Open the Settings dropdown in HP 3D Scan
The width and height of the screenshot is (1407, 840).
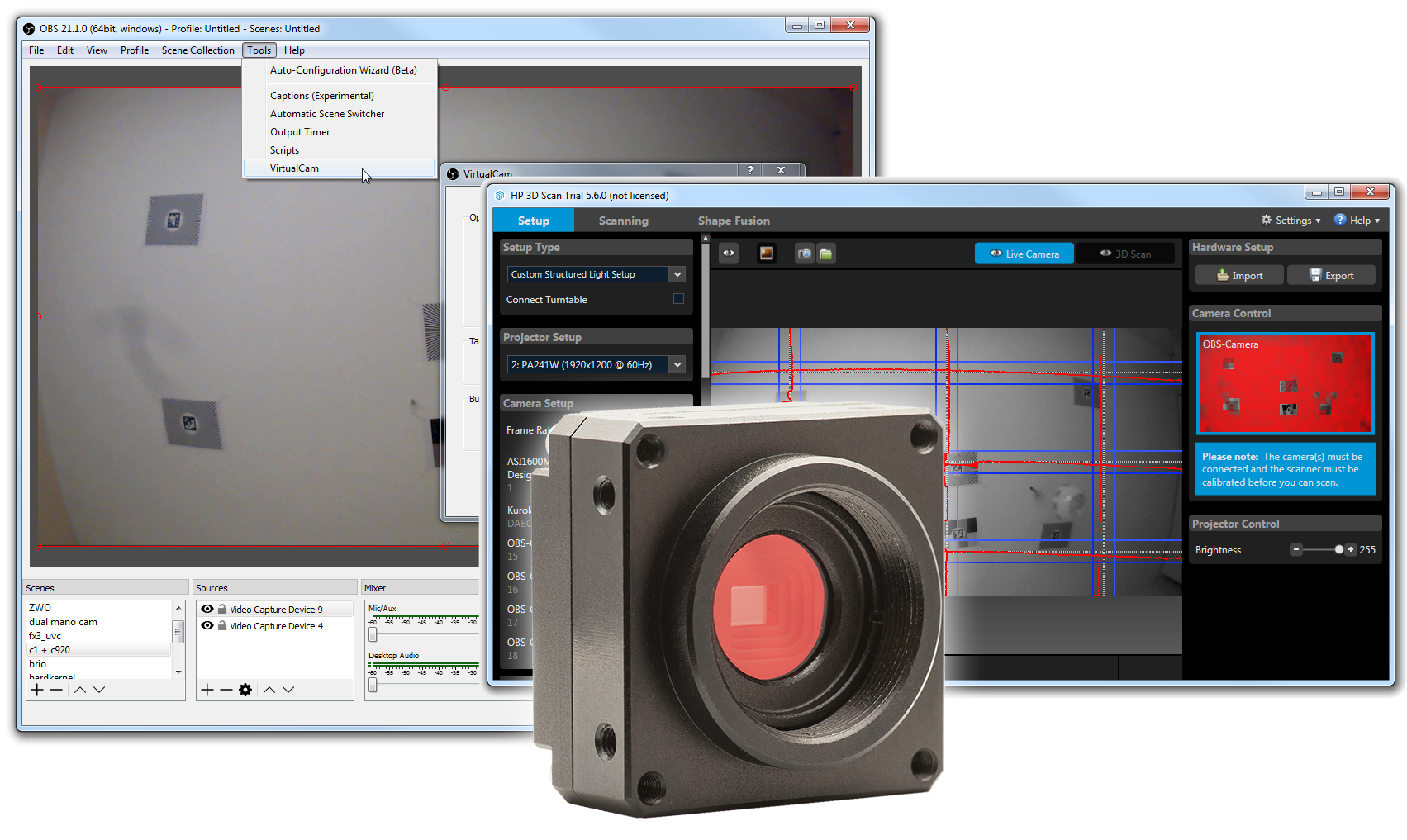coord(1291,221)
